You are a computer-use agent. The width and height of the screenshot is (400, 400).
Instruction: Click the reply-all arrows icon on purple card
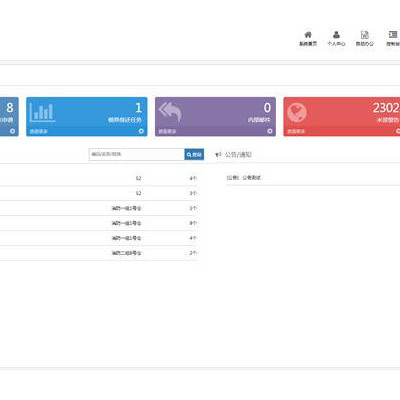[170, 111]
